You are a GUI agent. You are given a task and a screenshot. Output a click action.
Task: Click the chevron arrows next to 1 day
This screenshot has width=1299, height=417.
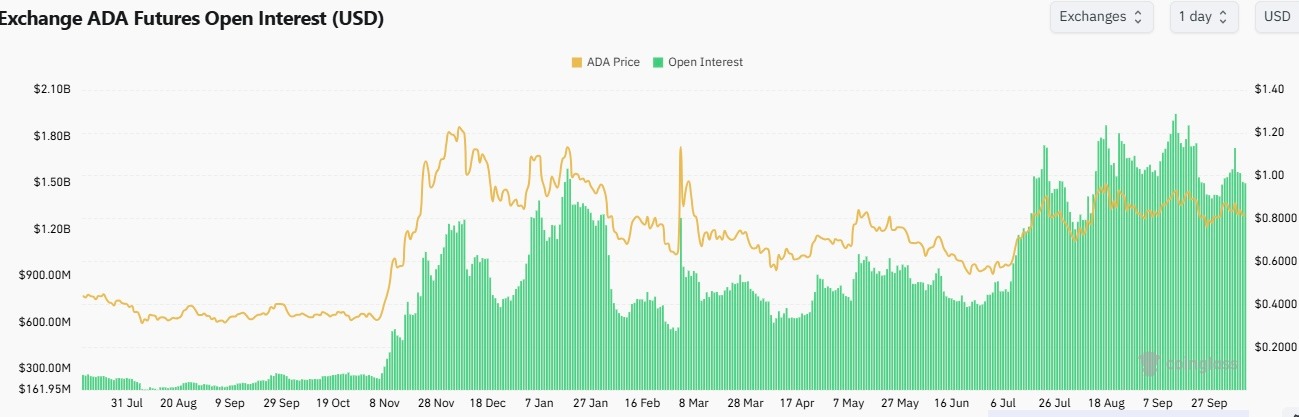tap(1226, 17)
